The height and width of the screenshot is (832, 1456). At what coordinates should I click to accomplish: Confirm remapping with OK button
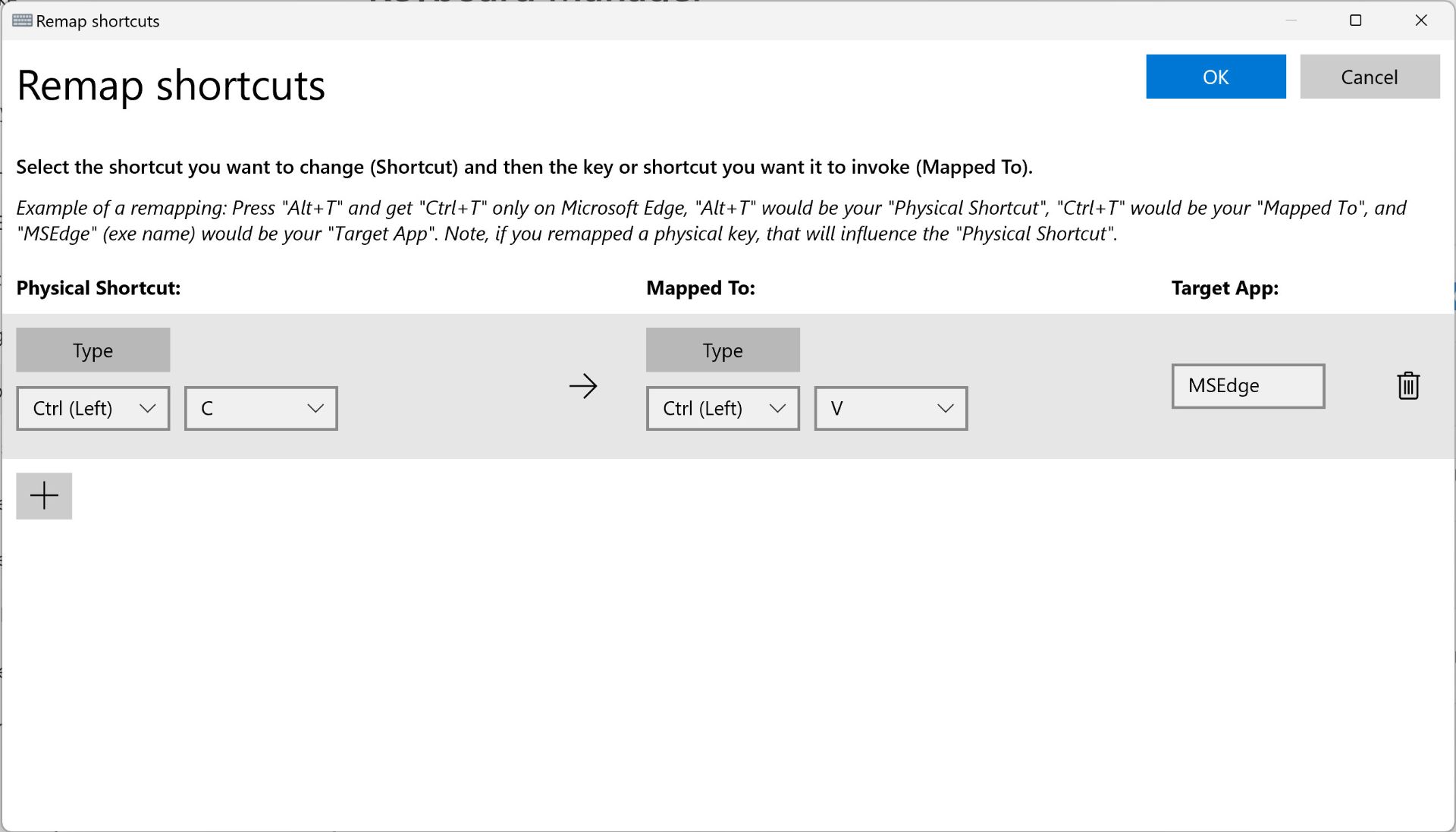coord(1215,77)
